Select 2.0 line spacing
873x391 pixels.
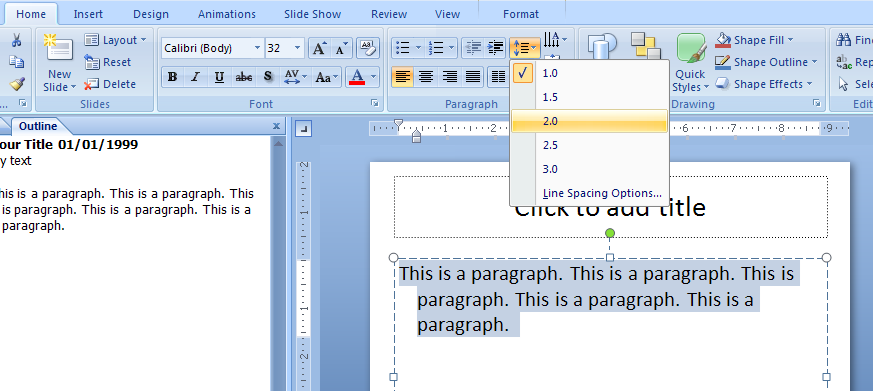coord(589,121)
